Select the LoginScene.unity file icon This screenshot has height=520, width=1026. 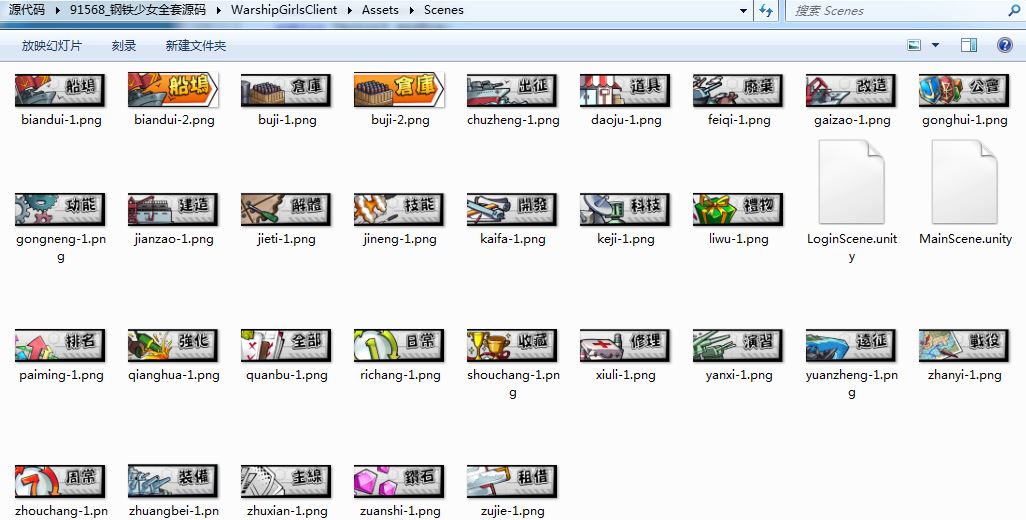click(852, 182)
